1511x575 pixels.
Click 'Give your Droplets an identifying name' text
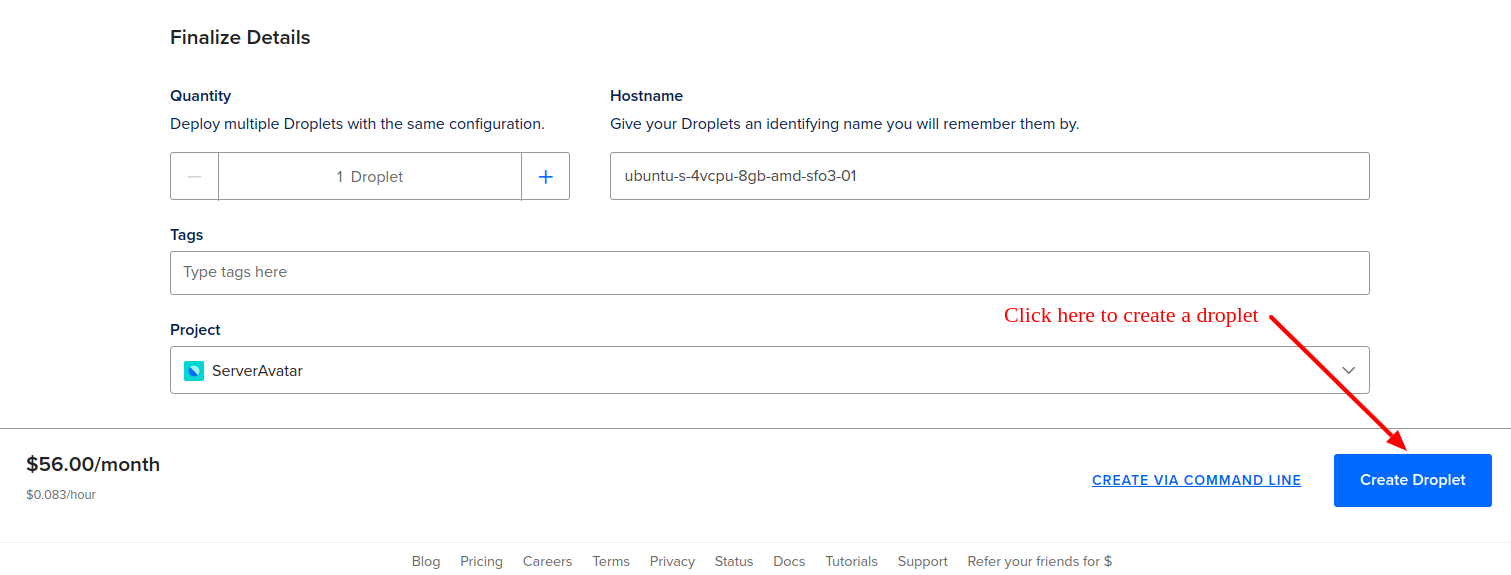coord(845,124)
